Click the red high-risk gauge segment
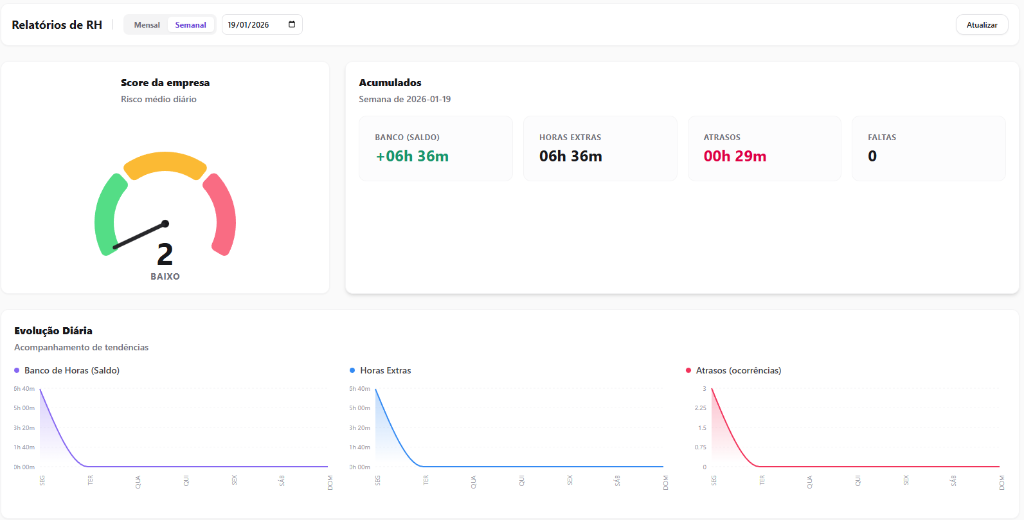The height and width of the screenshot is (520, 1024). (223, 213)
